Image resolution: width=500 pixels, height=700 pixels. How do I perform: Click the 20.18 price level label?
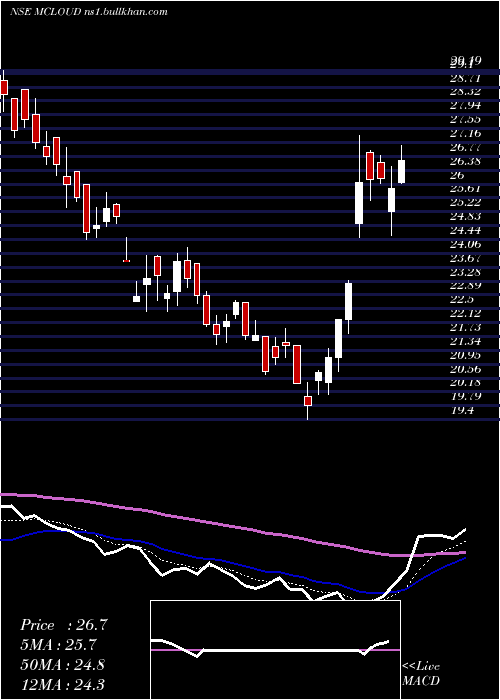(x=465, y=383)
